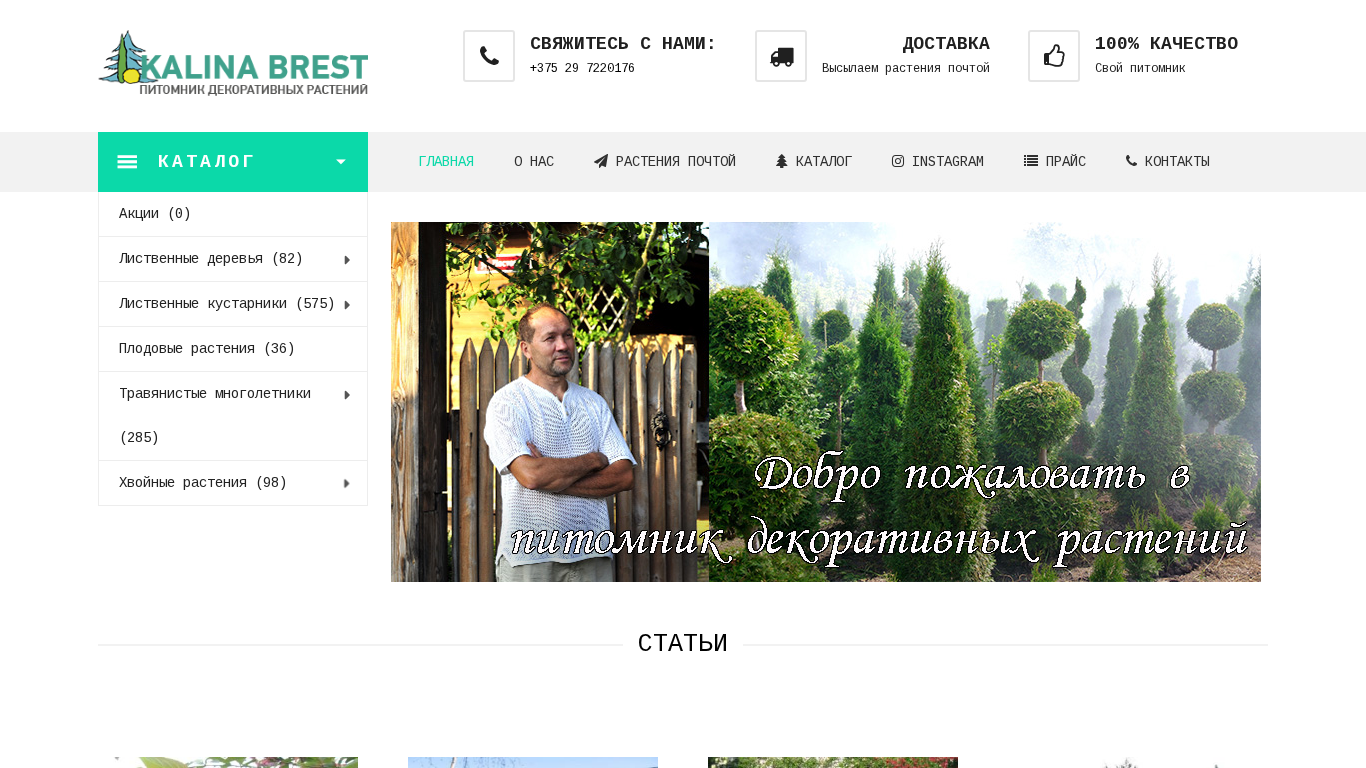This screenshot has width=1366, height=768.
Task: Go to the О нас page
Action: (534, 162)
